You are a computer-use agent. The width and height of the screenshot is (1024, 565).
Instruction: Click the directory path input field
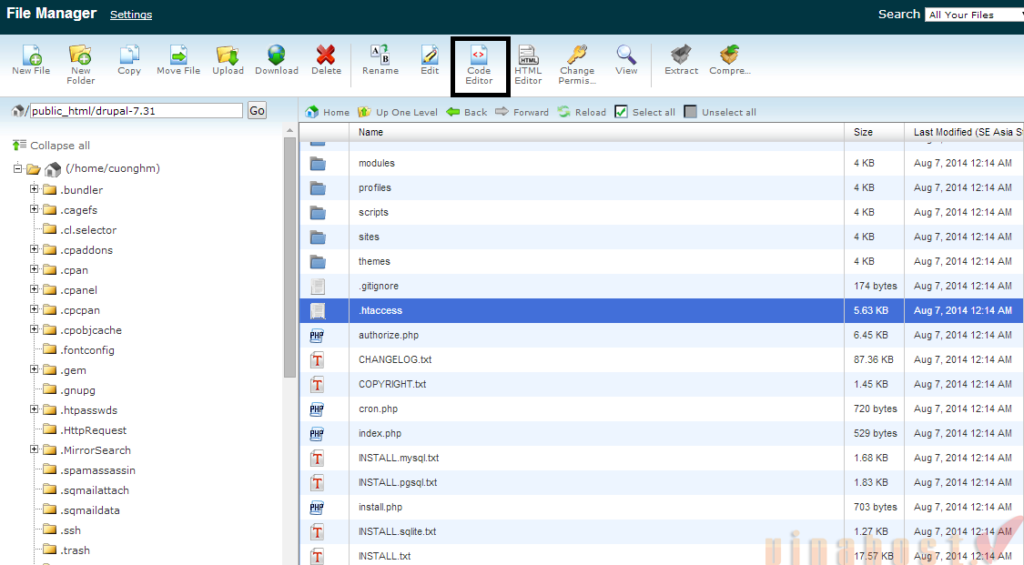(x=135, y=111)
